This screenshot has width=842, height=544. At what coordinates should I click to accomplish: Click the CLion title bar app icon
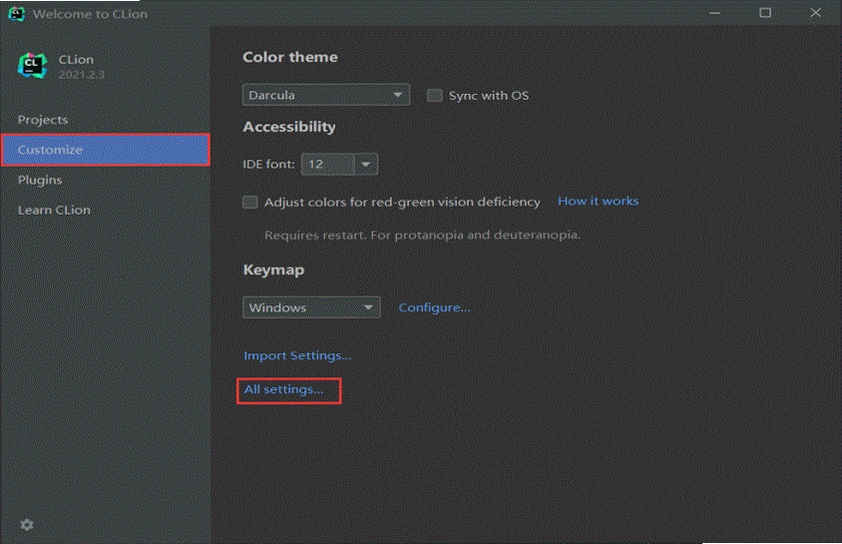click(x=16, y=13)
